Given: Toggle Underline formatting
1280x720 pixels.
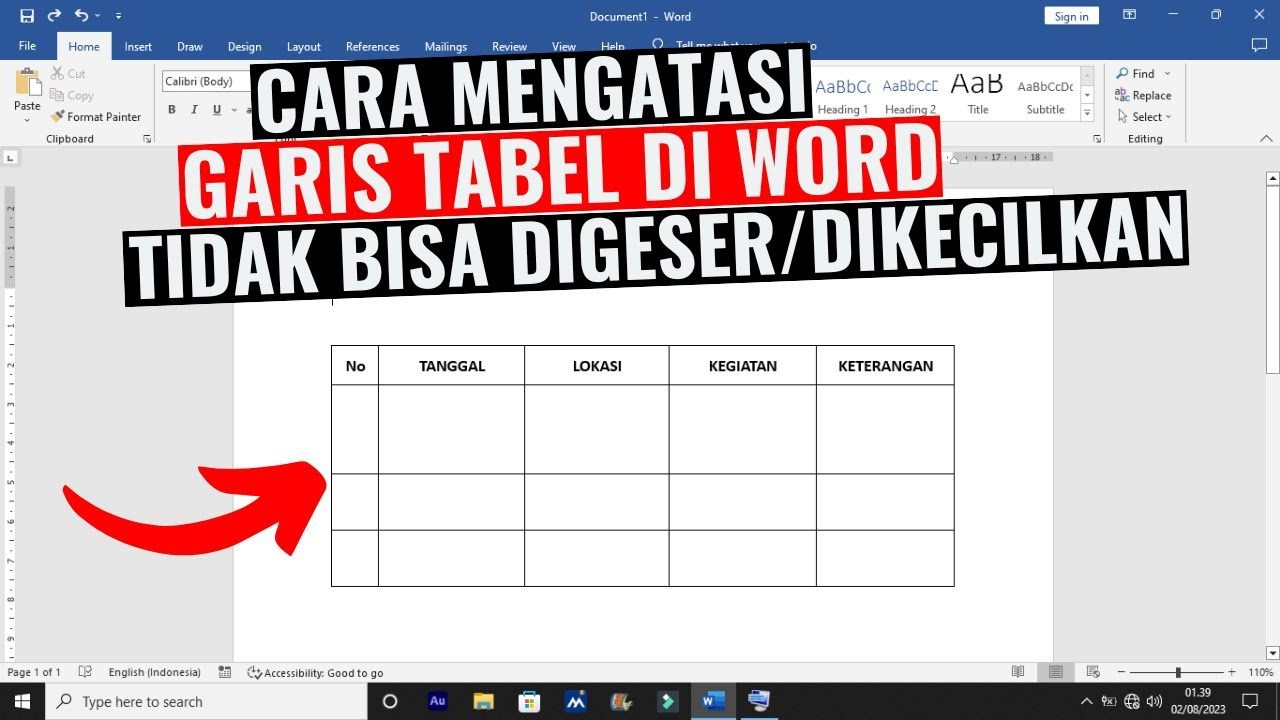Looking at the screenshot, I should point(218,110).
